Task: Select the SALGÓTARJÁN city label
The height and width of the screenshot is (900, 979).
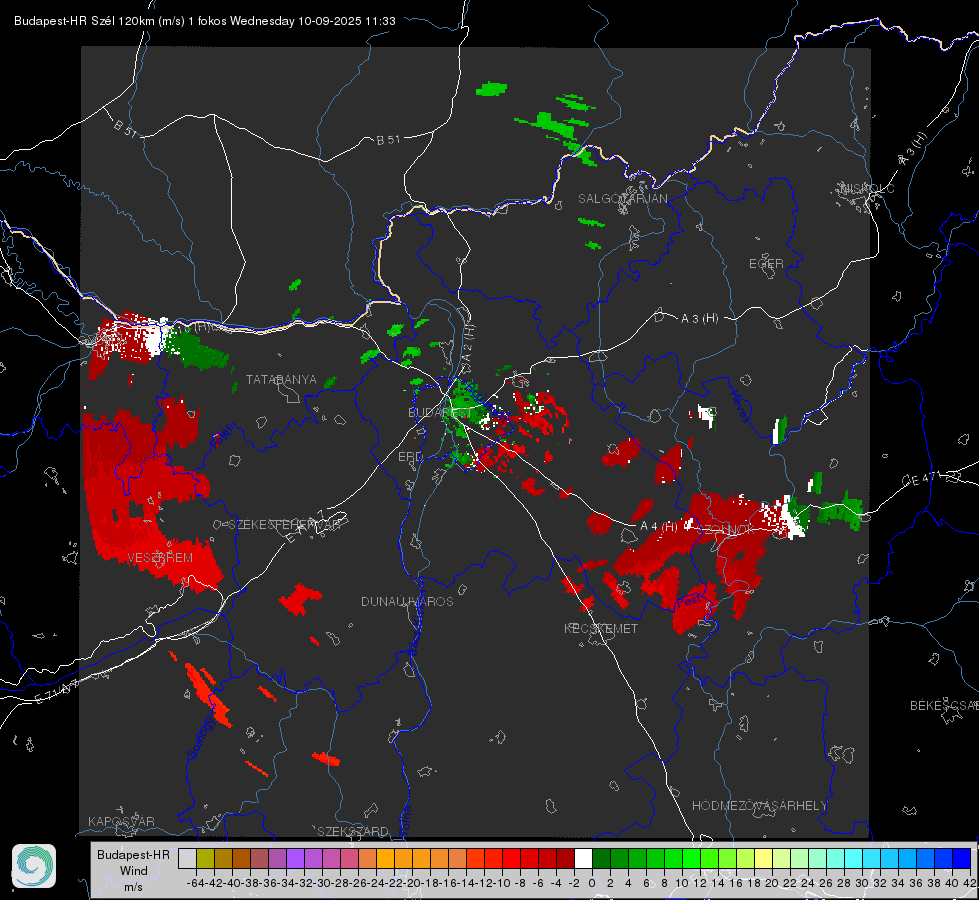Action: click(x=622, y=199)
